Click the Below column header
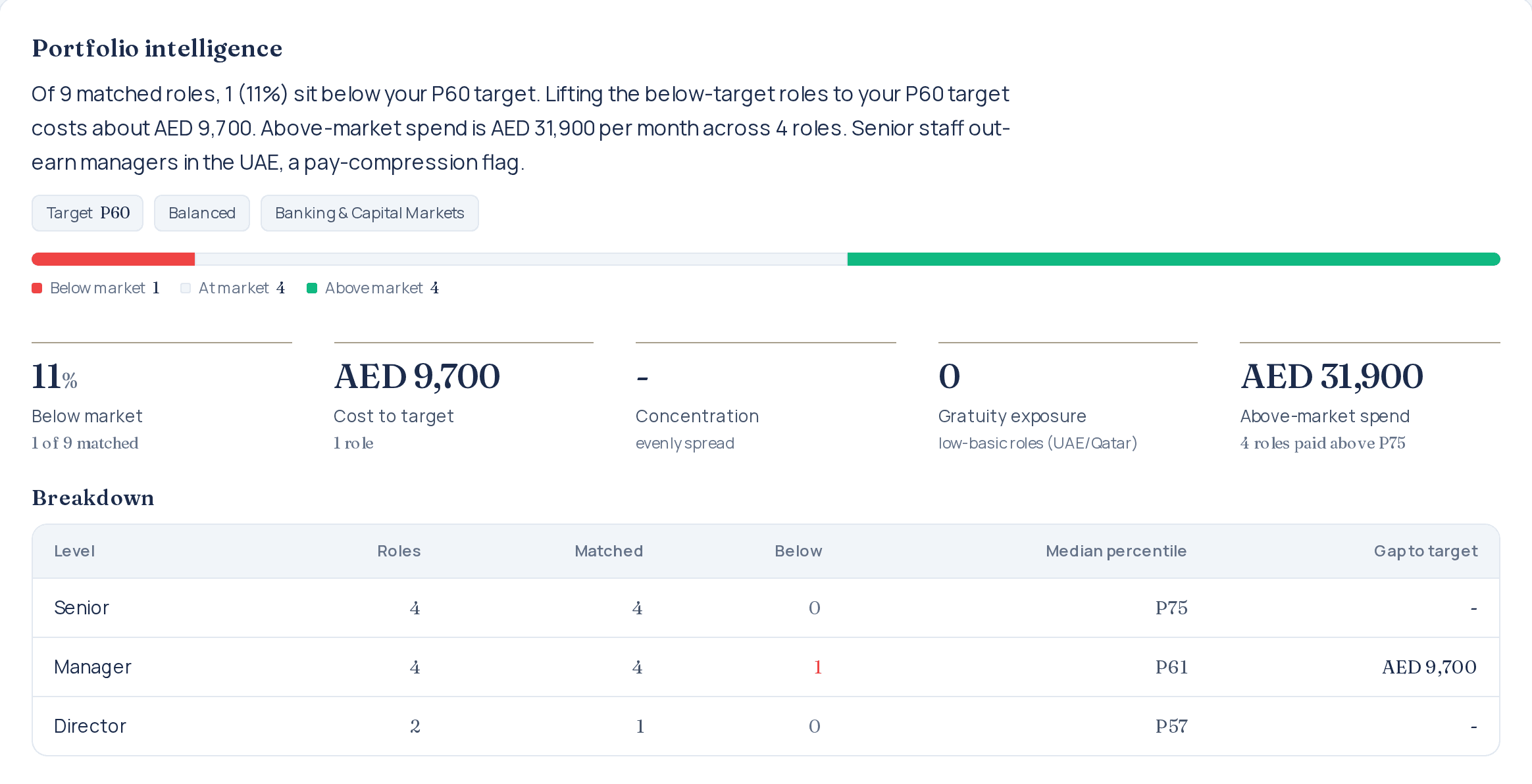1532x784 pixels. click(x=798, y=551)
